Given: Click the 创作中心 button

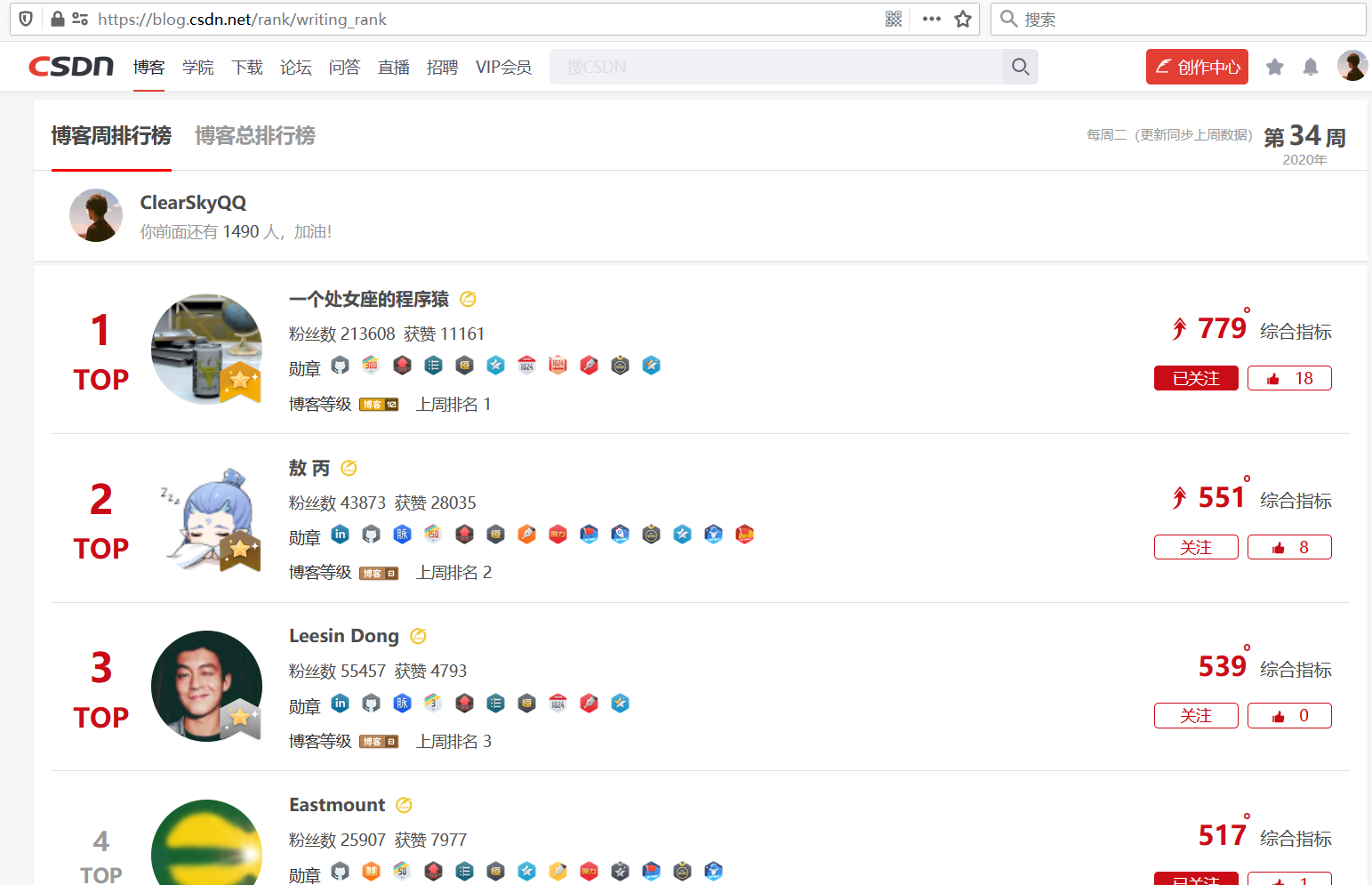Looking at the screenshot, I should 1197,67.
